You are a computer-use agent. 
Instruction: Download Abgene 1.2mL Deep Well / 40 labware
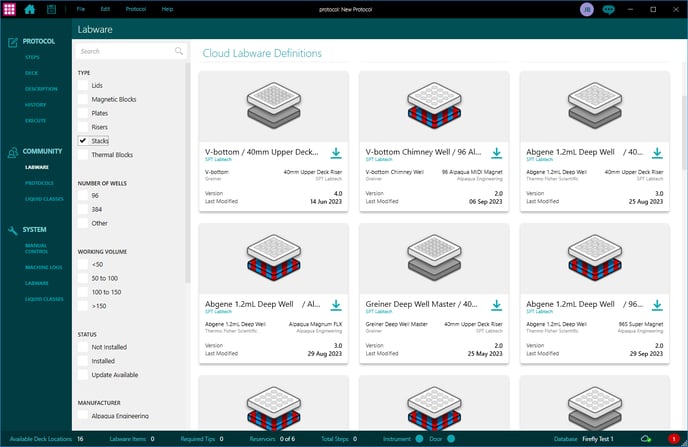pyautogui.click(x=657, y=153)
